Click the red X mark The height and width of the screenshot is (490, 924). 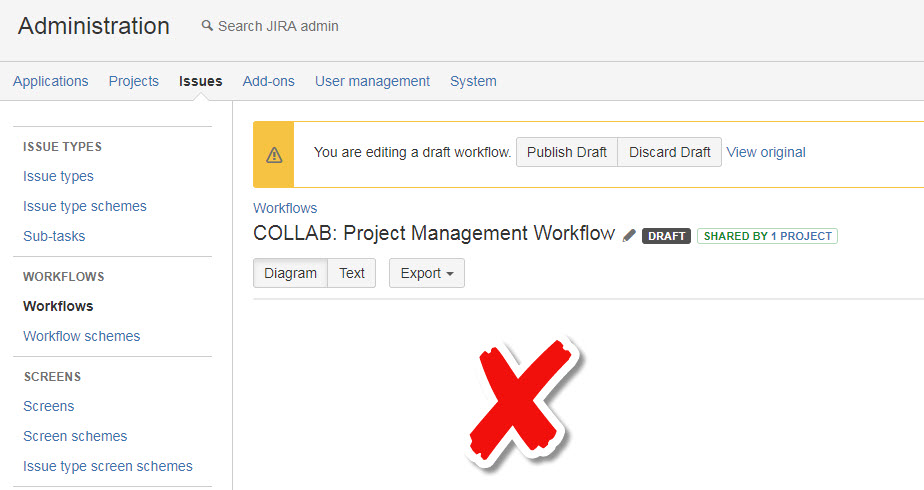tap(522, 404)
